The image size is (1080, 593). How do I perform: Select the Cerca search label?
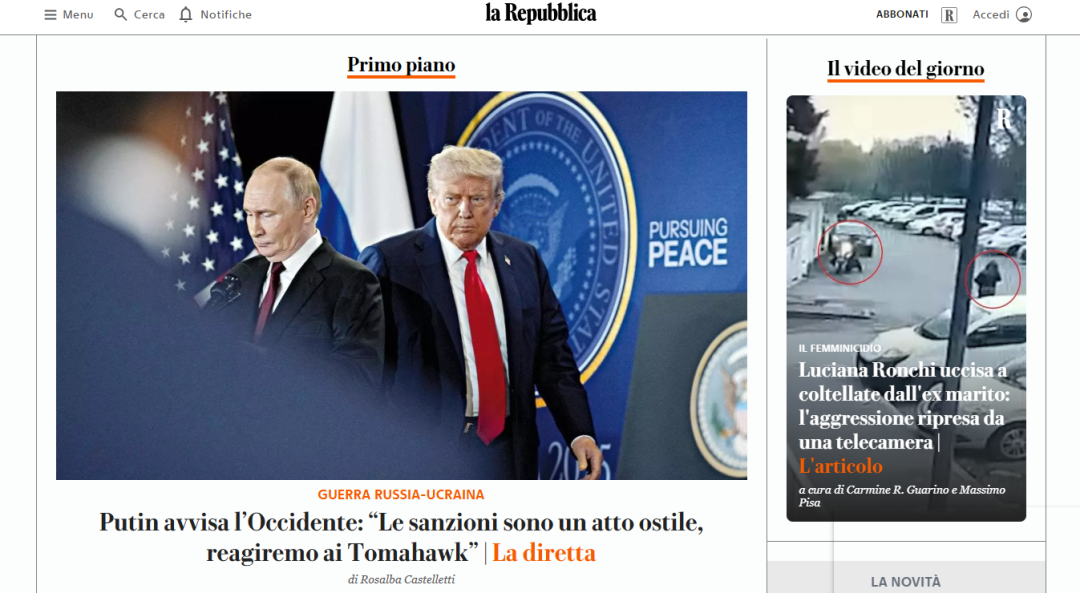point(149,14)
